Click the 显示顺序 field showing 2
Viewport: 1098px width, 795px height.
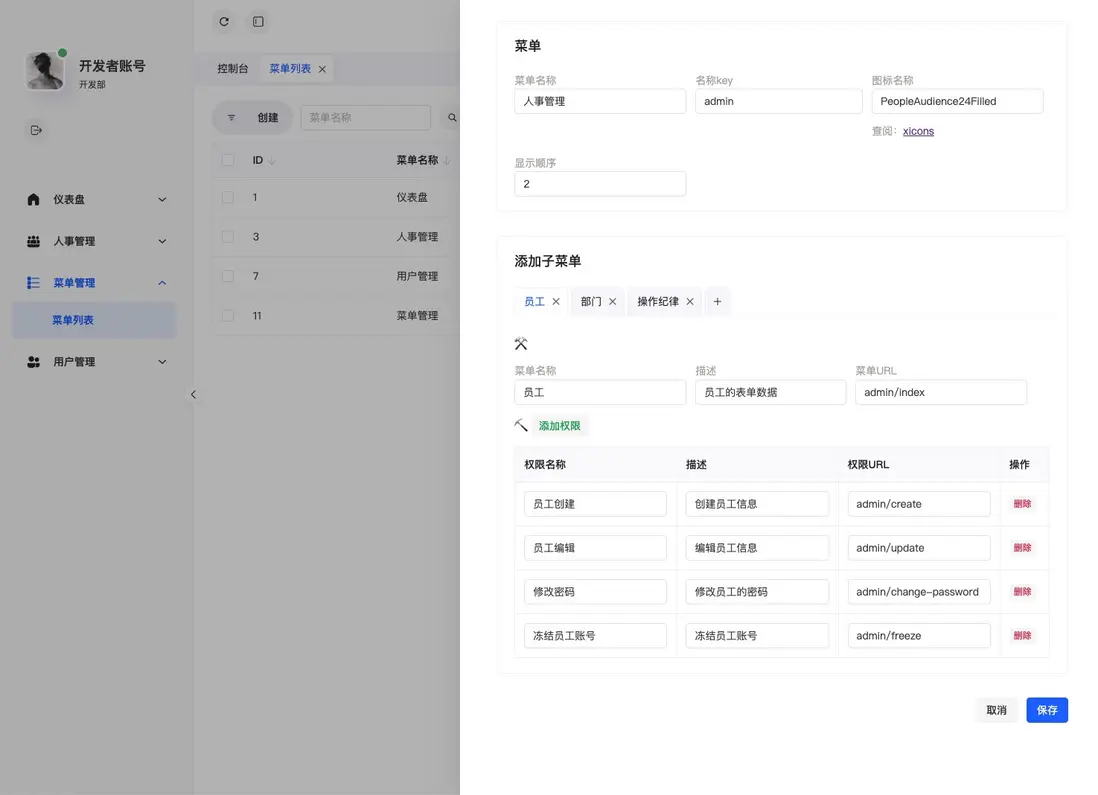click(600, 184)
